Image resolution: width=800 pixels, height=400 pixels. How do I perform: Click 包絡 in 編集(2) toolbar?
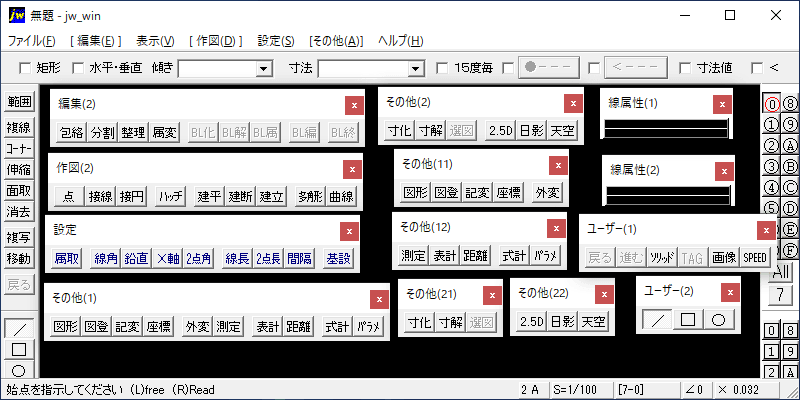(71, 133)
